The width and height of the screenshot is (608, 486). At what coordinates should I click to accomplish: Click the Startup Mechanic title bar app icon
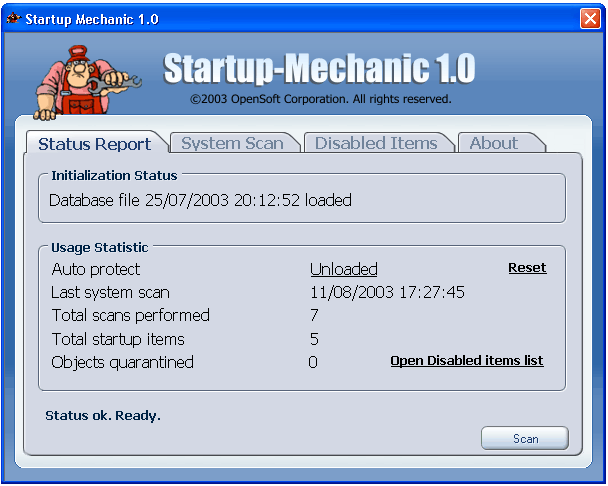coord(13,18)
